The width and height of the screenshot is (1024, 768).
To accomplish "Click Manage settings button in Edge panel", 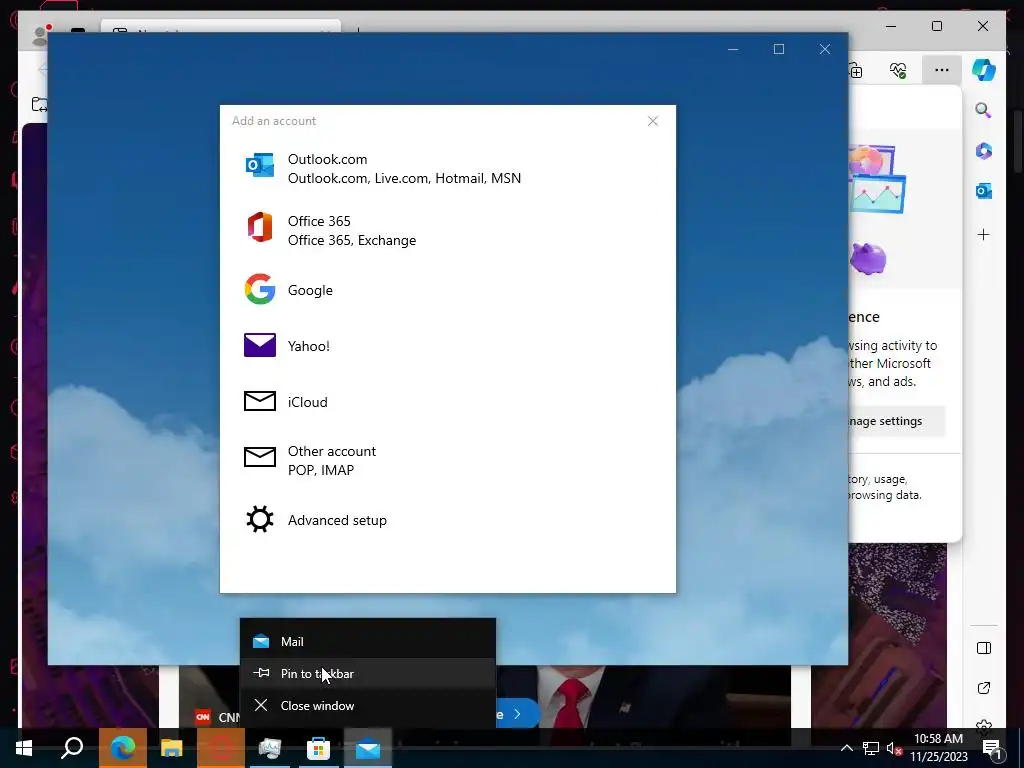I will coord(897,421).
